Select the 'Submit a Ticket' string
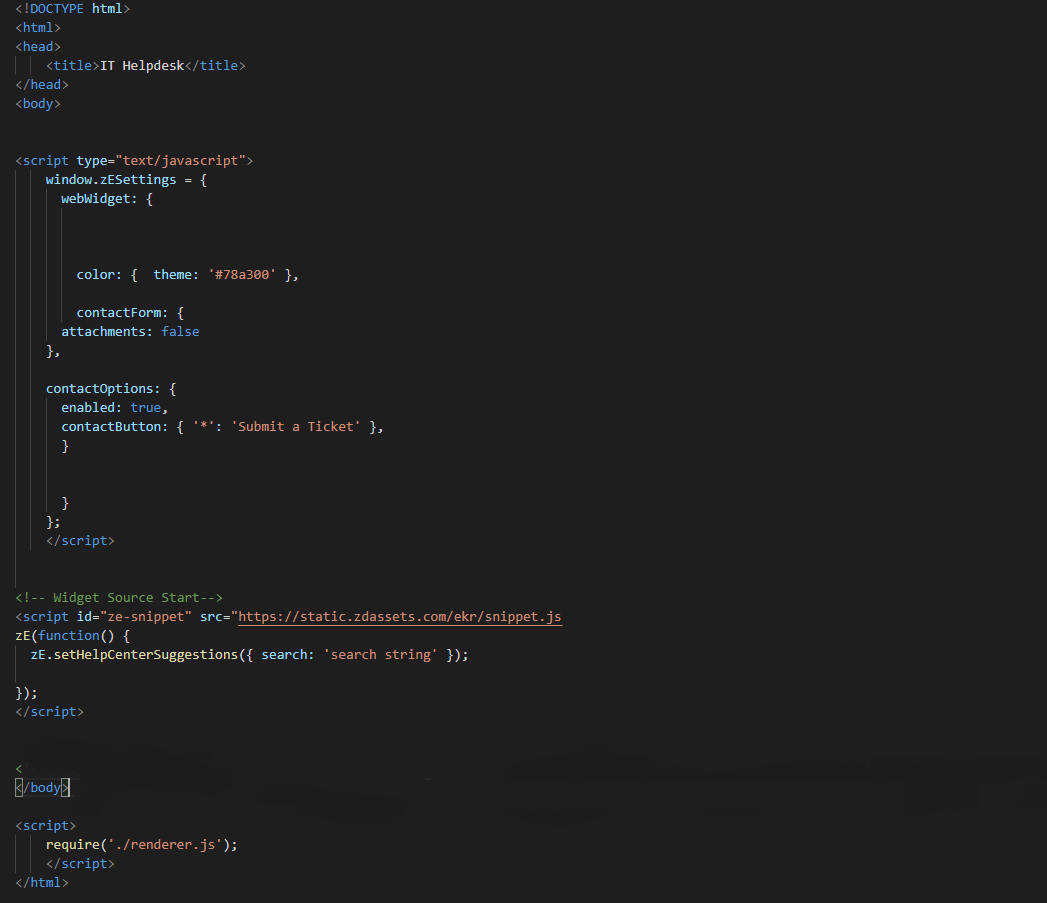1047x903 pixels. [295, 426]
